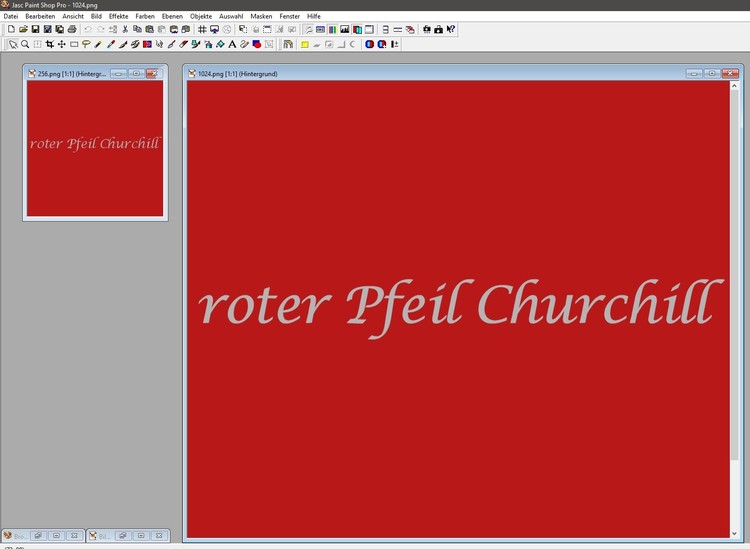
Task: Open the Effekte menu
Action: coord(118,17)
